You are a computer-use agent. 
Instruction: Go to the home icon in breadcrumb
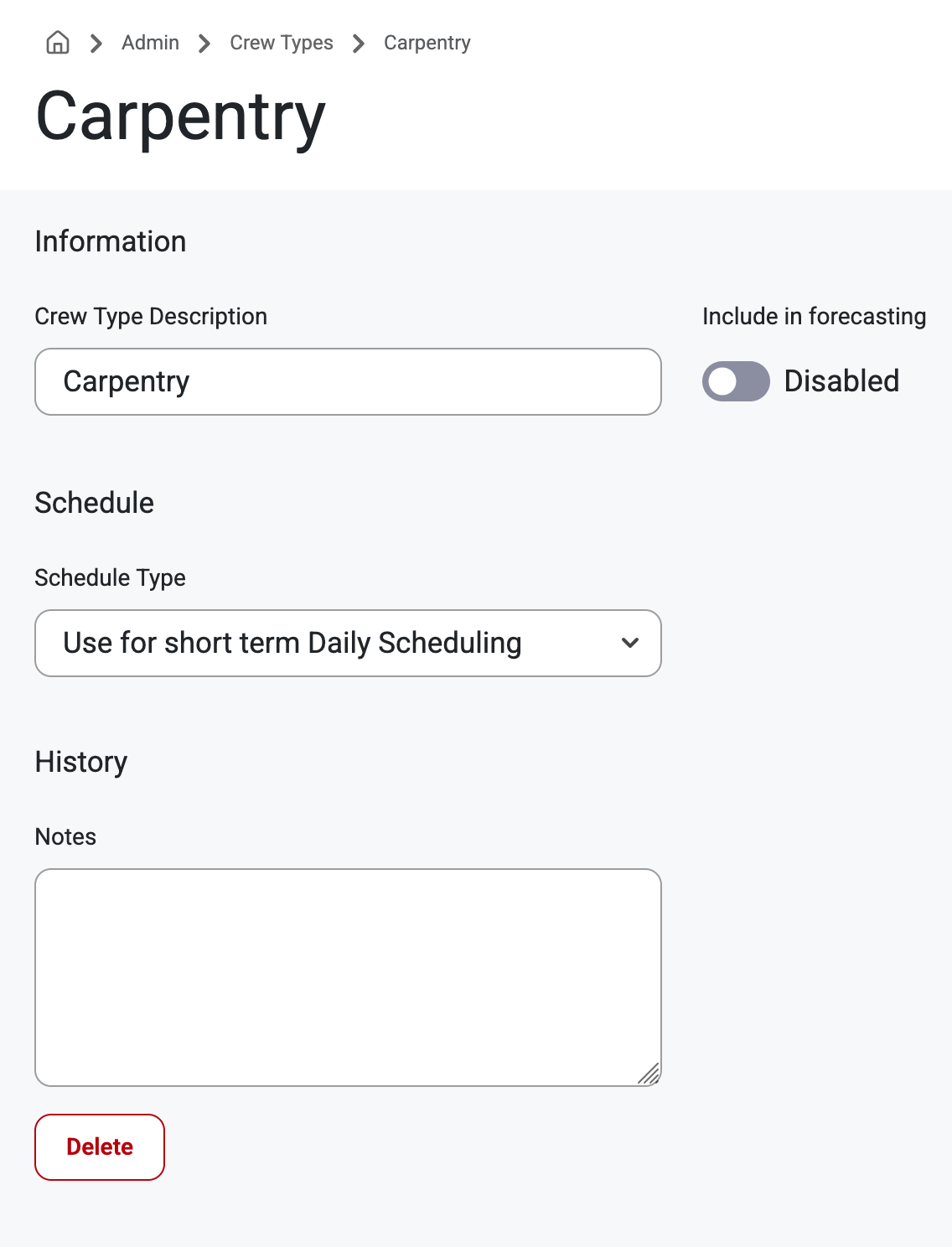[x=58, y=43]
